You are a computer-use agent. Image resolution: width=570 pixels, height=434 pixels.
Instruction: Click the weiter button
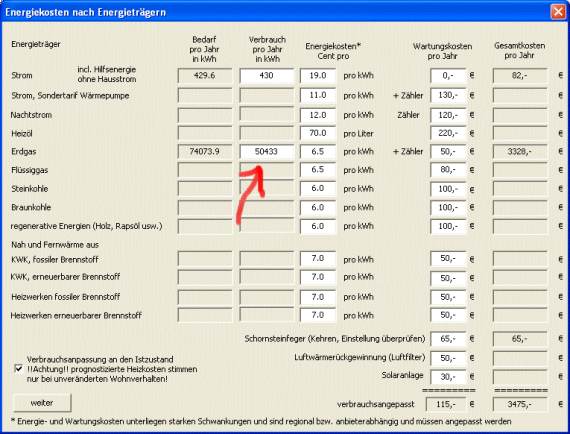point(42,403)
